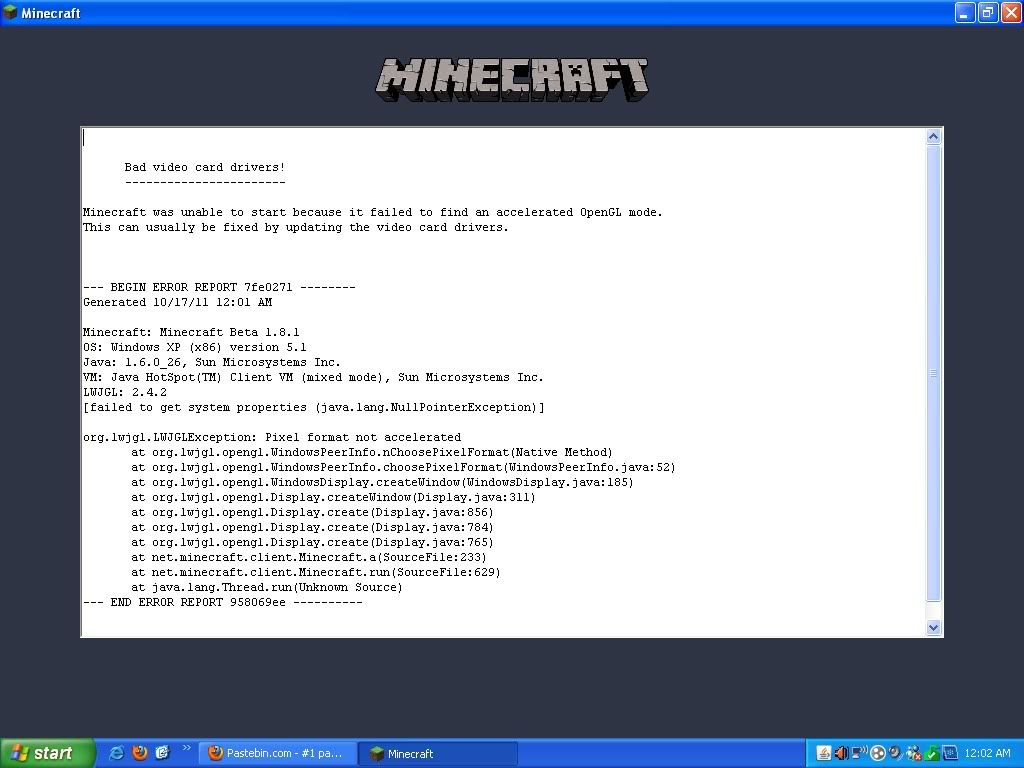The height and width of the screenshot is (768, 1024).
Task: Expand hidden Quick Launch items chevron
Action: click(187, 748)
